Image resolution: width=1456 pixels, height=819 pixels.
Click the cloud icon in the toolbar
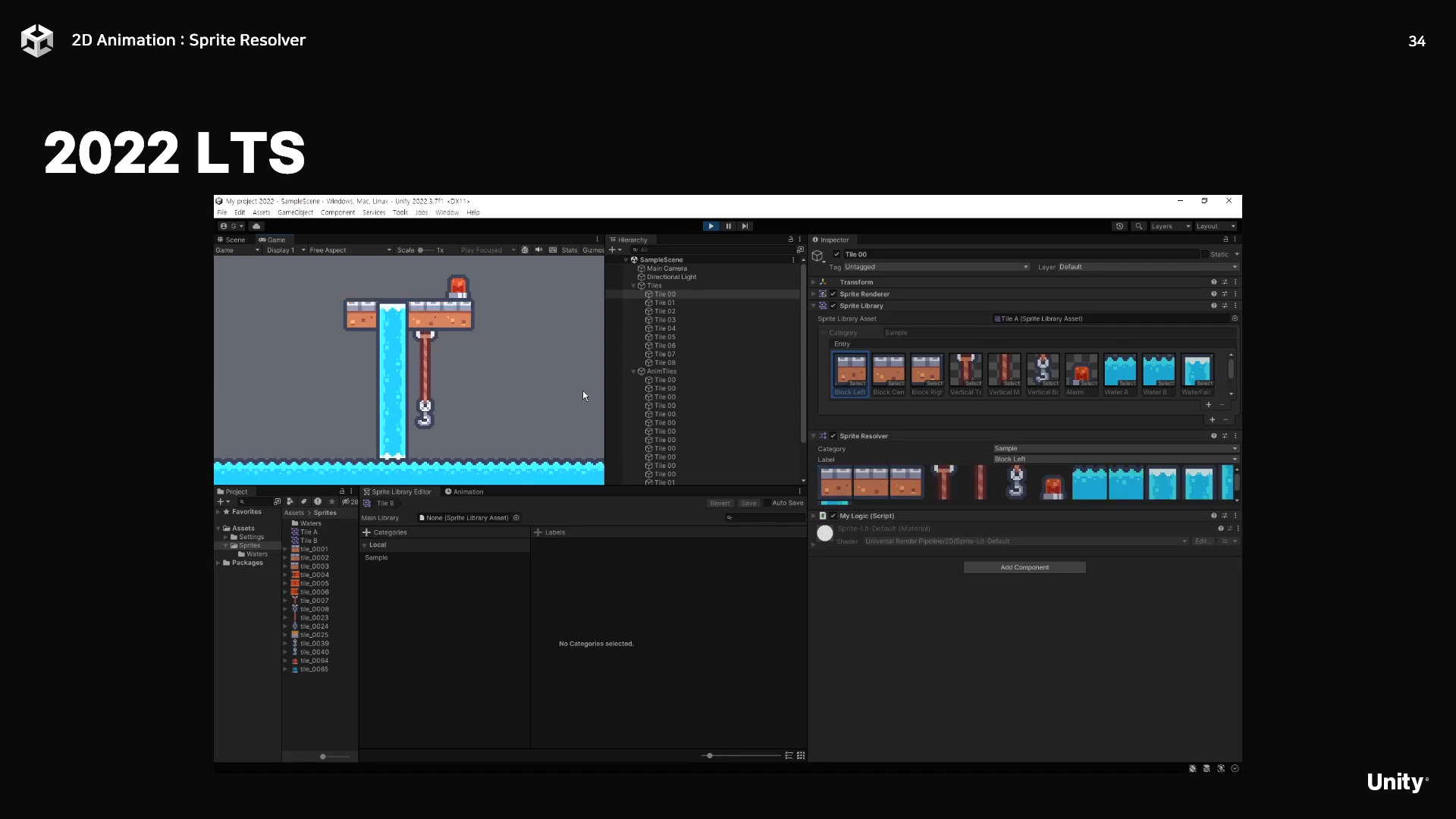[256, 226]
